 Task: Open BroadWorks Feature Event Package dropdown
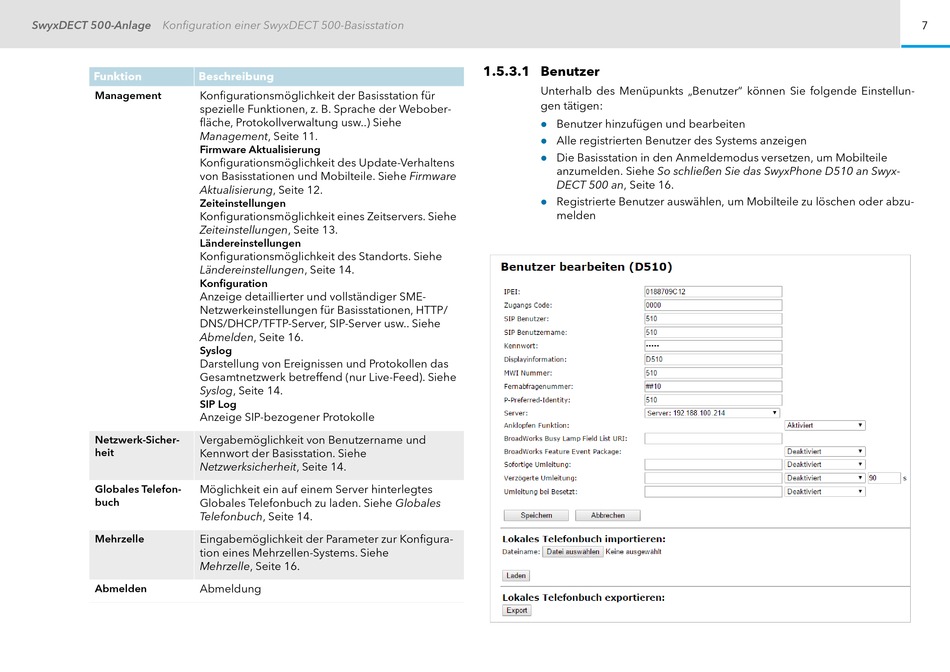point(825,451)
